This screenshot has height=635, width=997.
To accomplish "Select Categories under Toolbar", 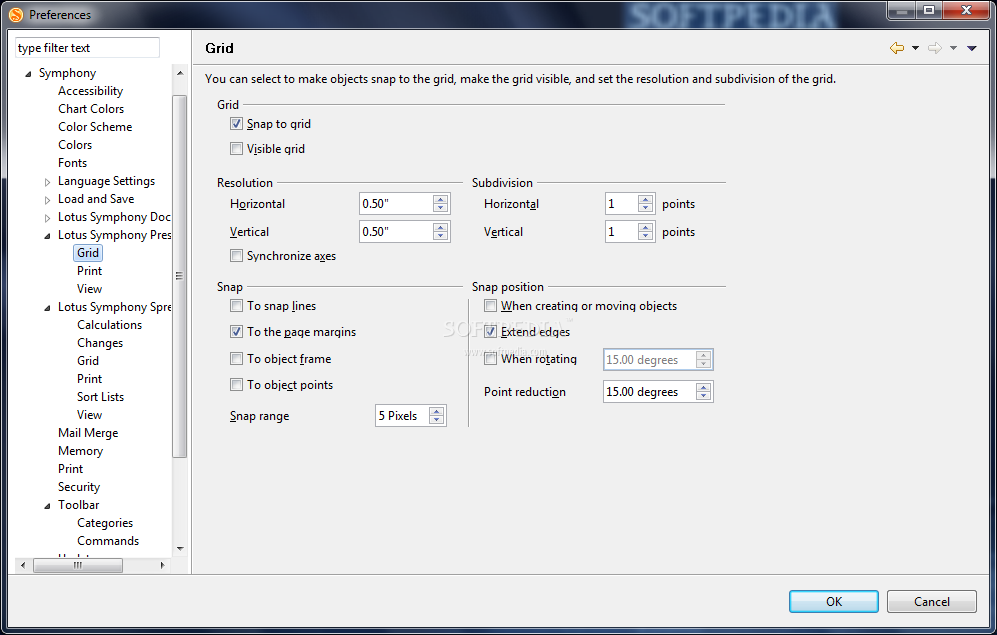I will [105, 523].
